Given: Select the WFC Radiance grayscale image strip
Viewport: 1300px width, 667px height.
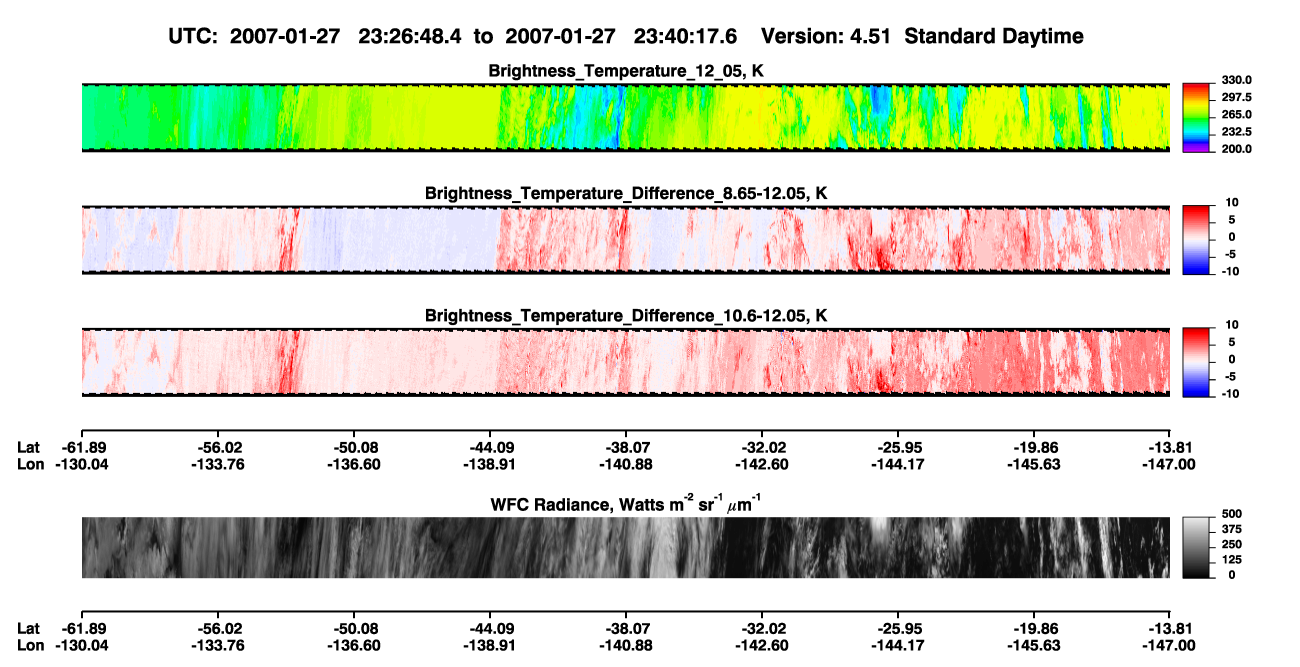Looking at the screenshot, I should click(625, 548).
